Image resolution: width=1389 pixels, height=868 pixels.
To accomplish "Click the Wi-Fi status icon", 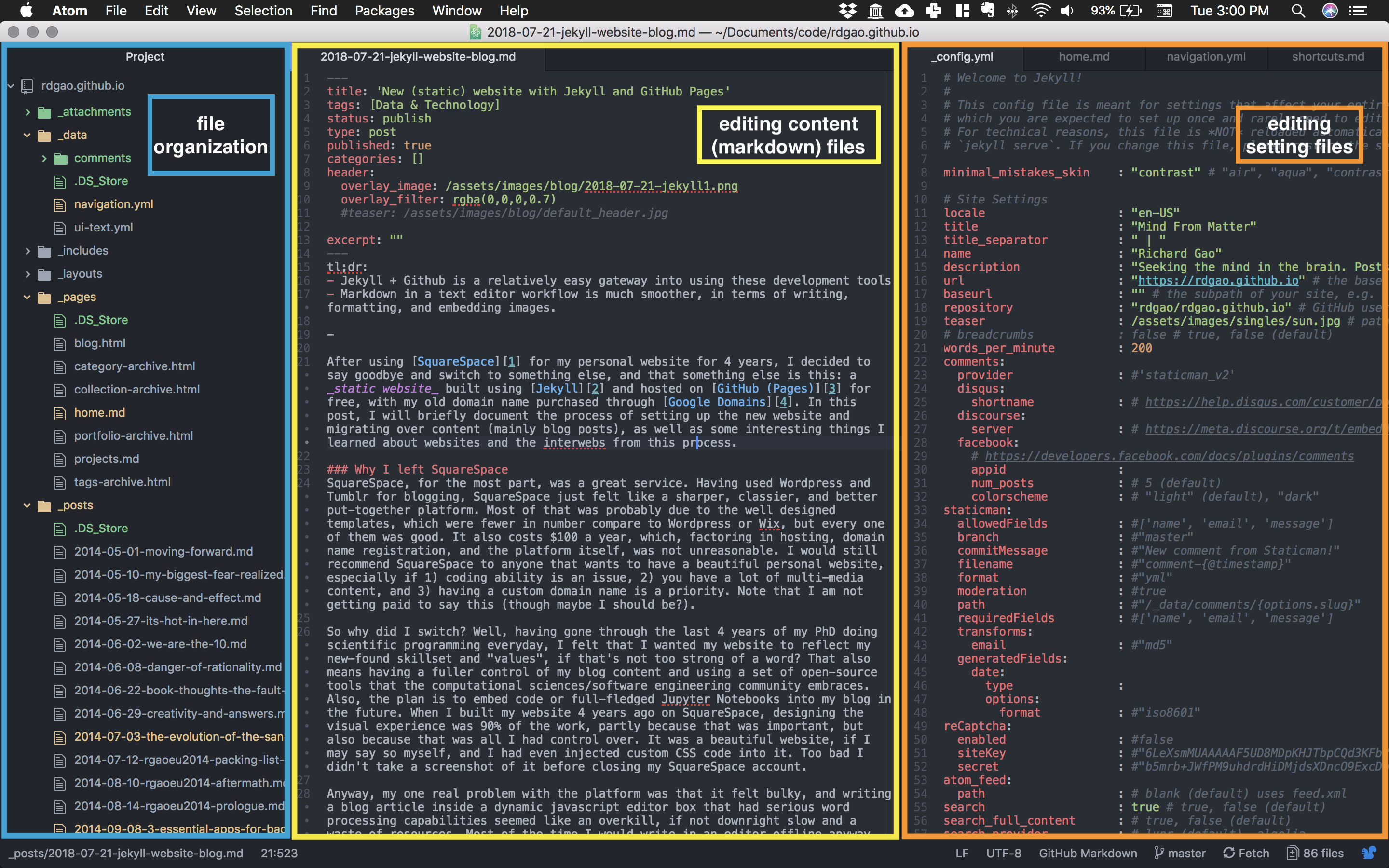I will 1041,10.
